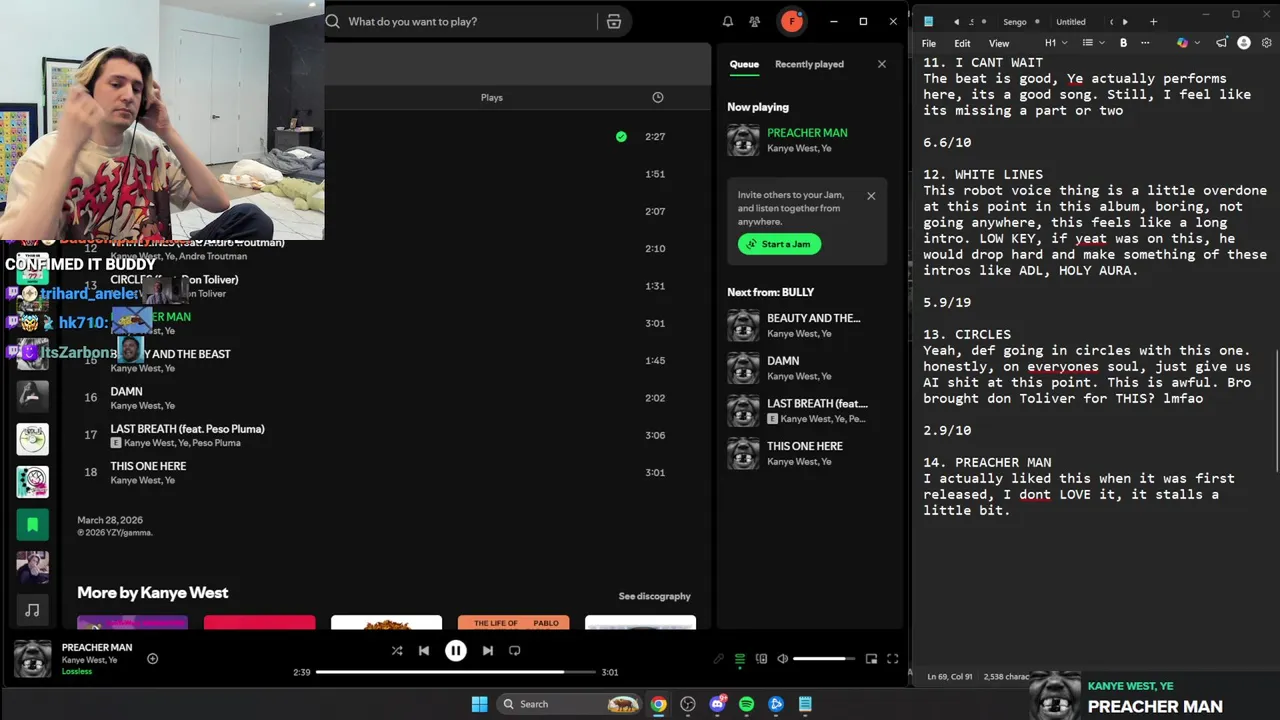Open the lyrics microphone icon
1280x720 pixels.
click(718, 659)
